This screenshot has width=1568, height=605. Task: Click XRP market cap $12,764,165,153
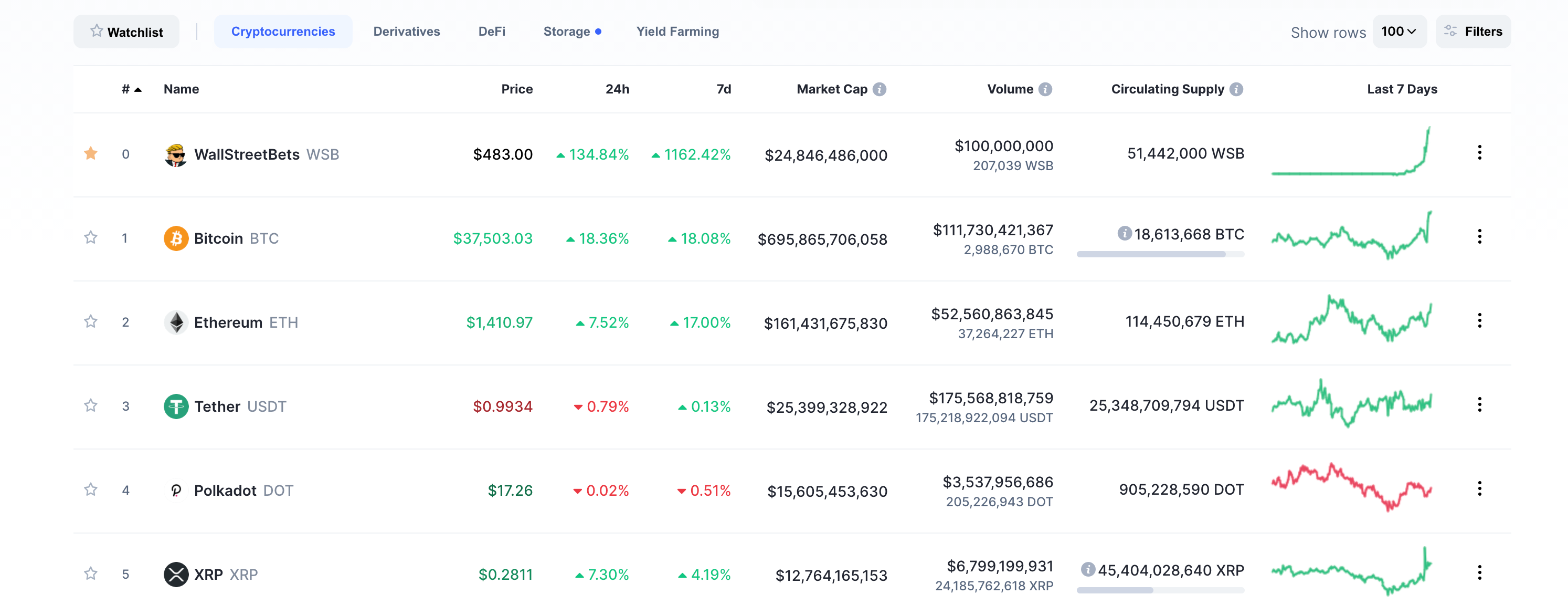831,576
